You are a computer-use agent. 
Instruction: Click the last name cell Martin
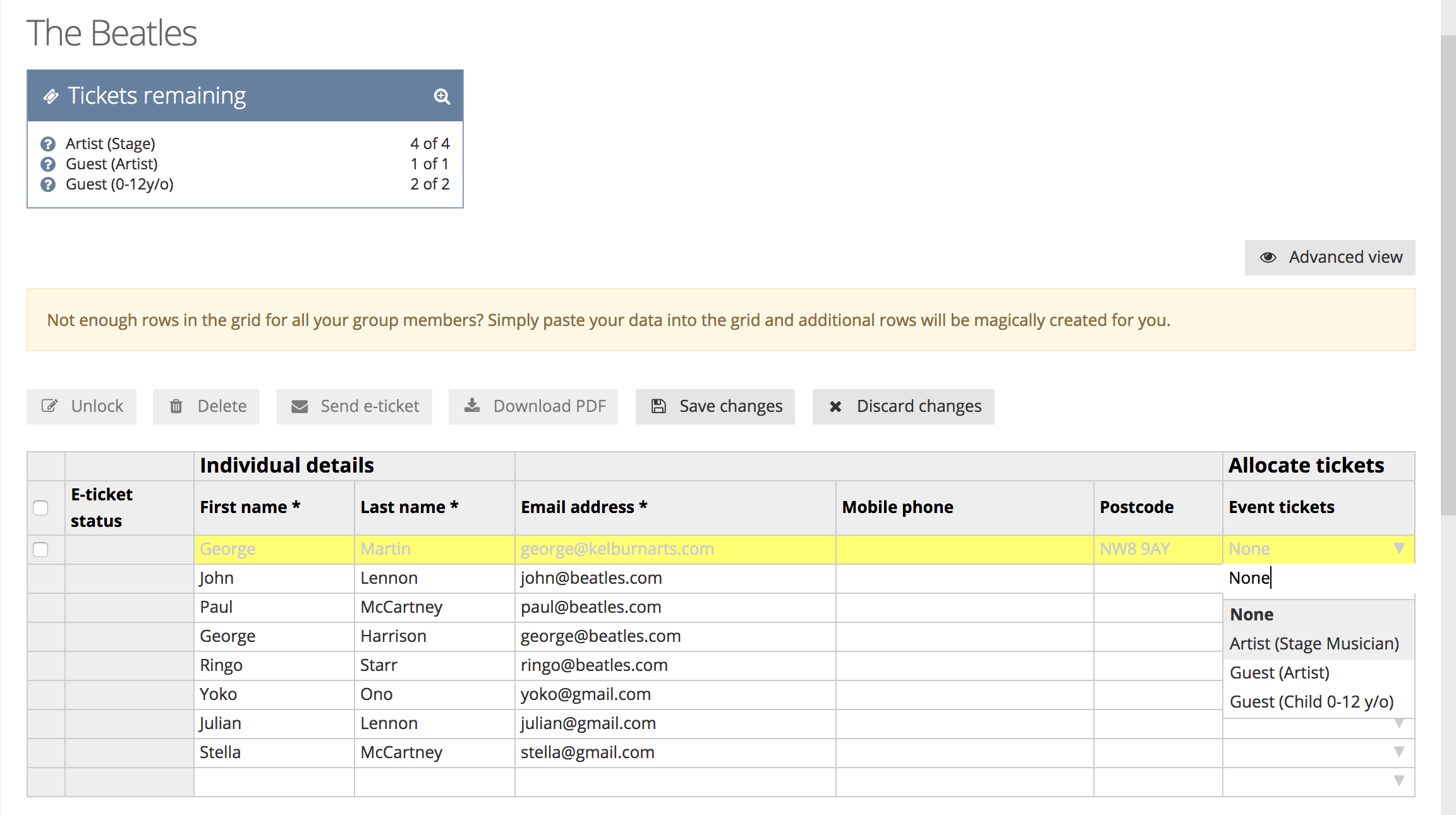pyautogui.click(x=434, y=549)
